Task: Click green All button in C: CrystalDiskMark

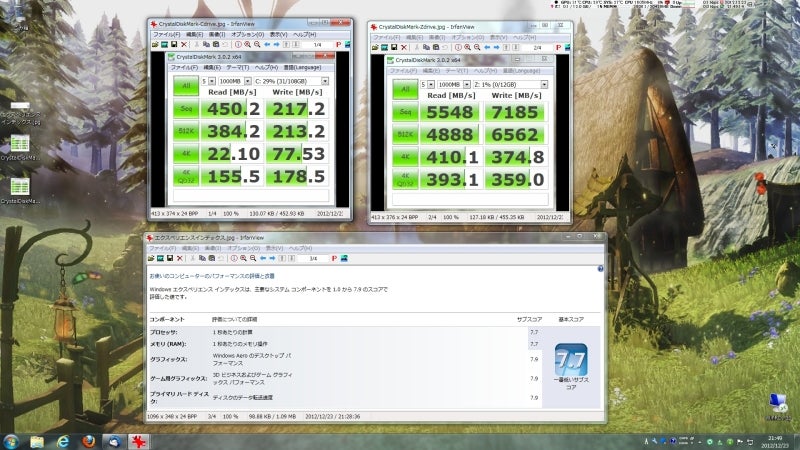Action: click(x=186, y=86)
